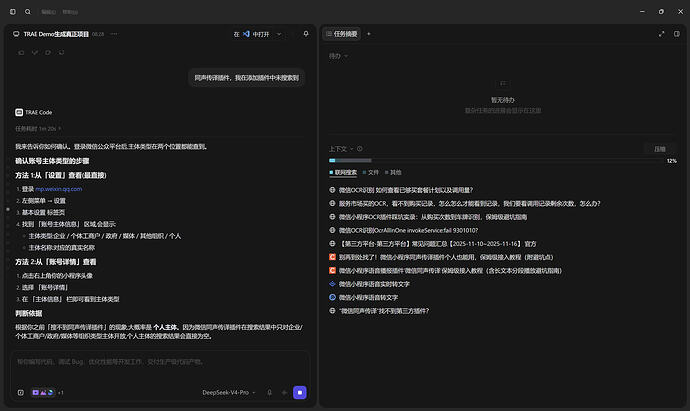Click the 12% context usage label
The height and width of the screenshot is (411, 690).
click(672, 161)
